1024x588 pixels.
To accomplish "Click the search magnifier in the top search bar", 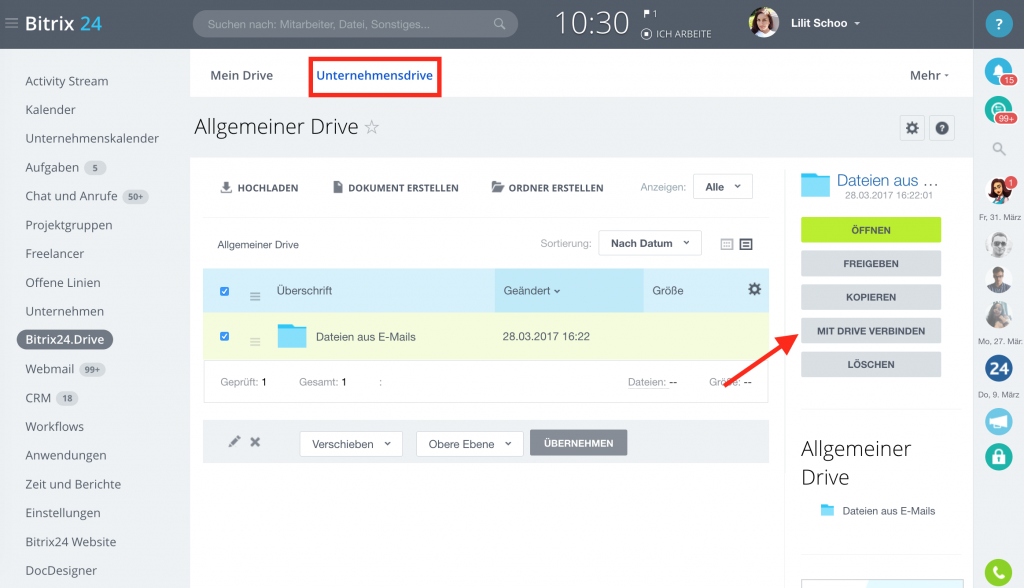I will click(500, 24).
